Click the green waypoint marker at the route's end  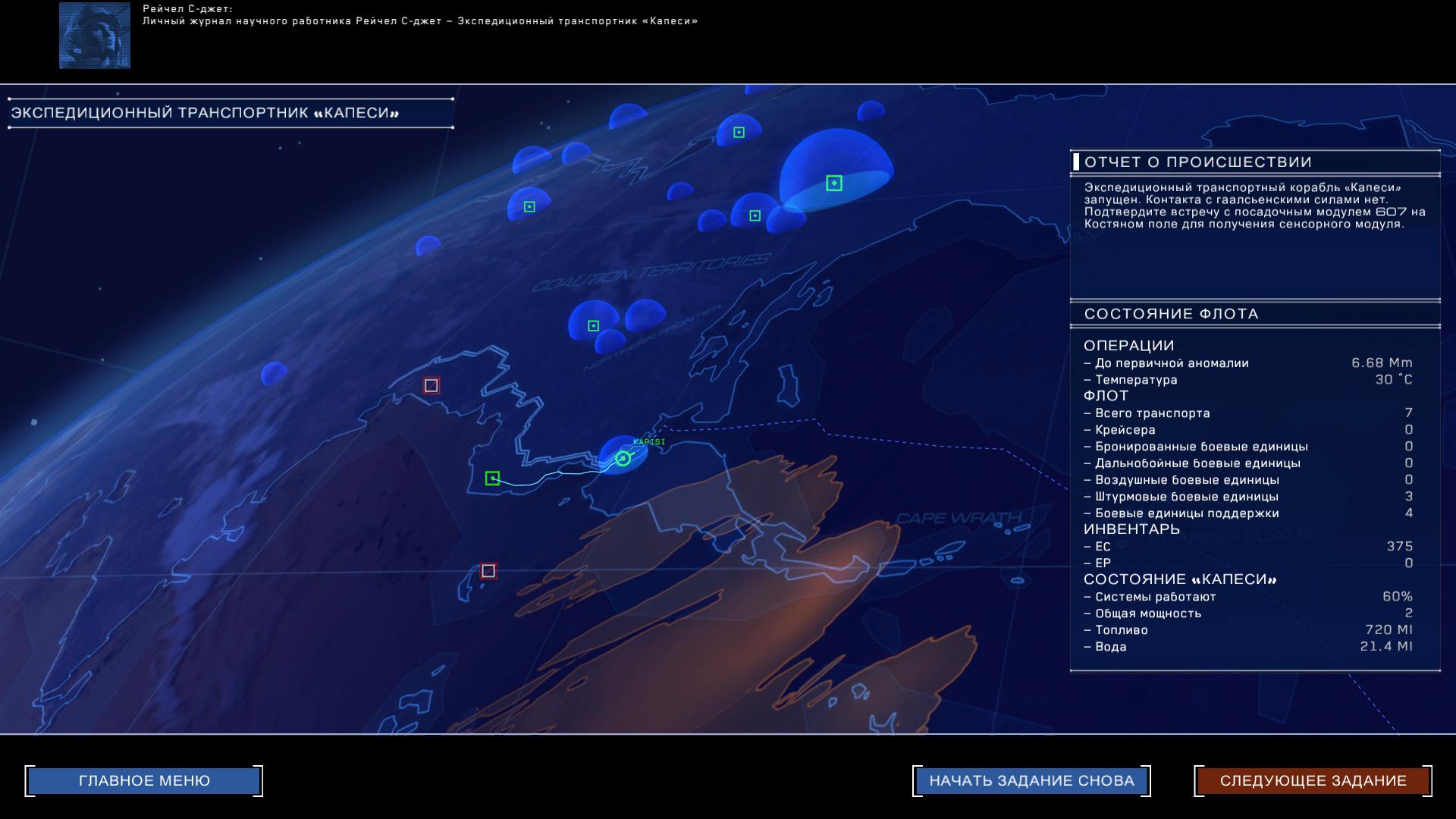coord(492,478)
